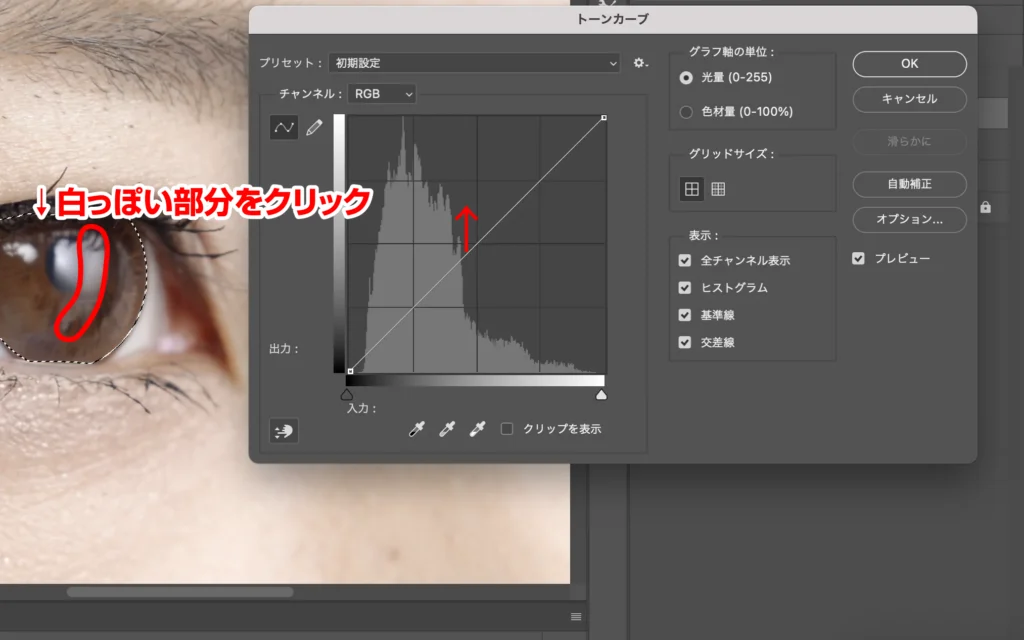Choose the simple 4x4 grid size icon
The image size is (1024, 640).
coord(691,188)
